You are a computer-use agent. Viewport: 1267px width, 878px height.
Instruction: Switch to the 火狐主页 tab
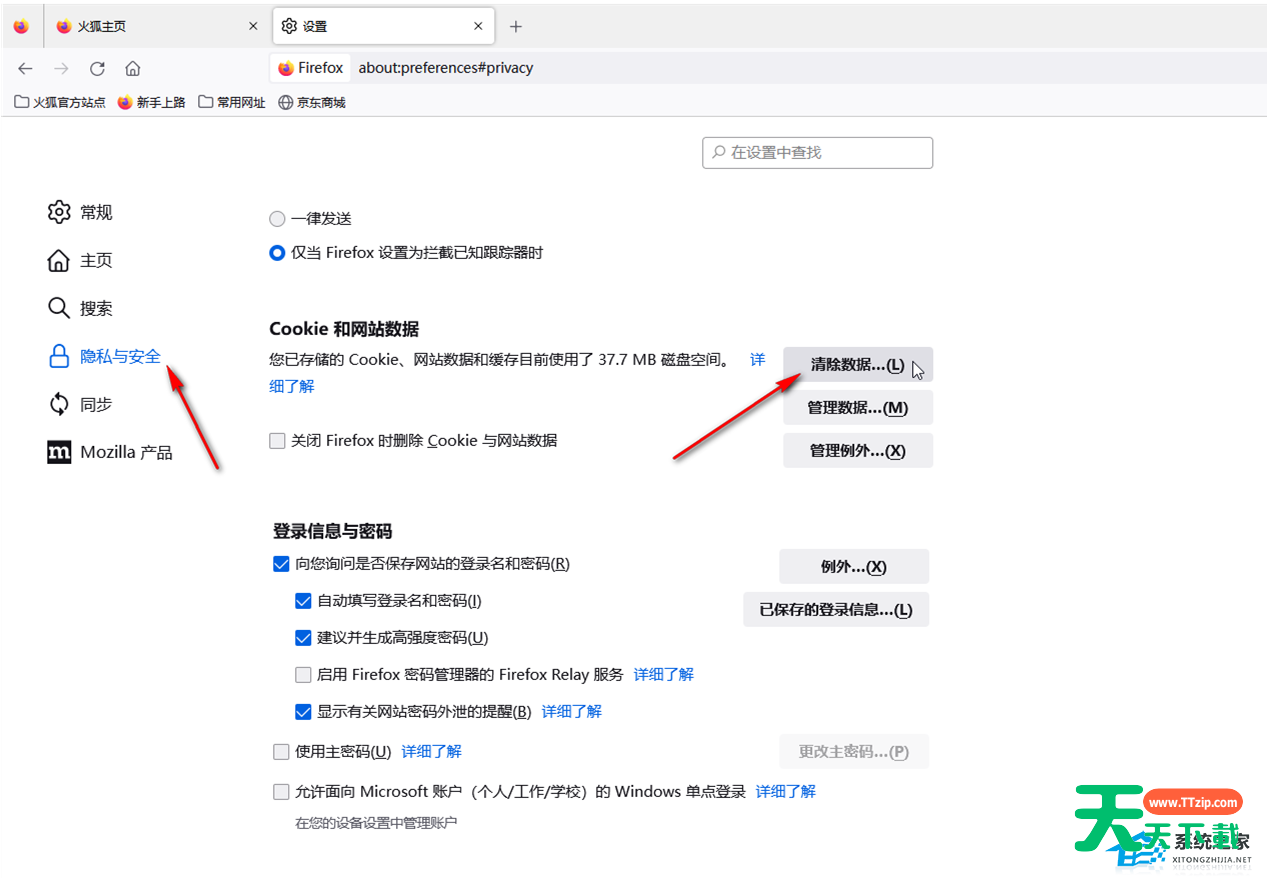tap(157, 26)
